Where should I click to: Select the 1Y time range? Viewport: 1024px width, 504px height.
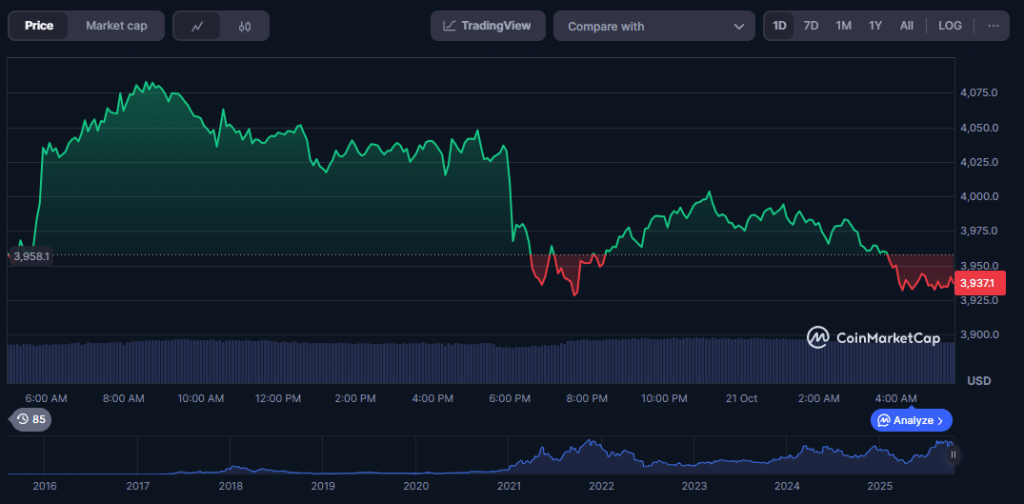point(875,26)
